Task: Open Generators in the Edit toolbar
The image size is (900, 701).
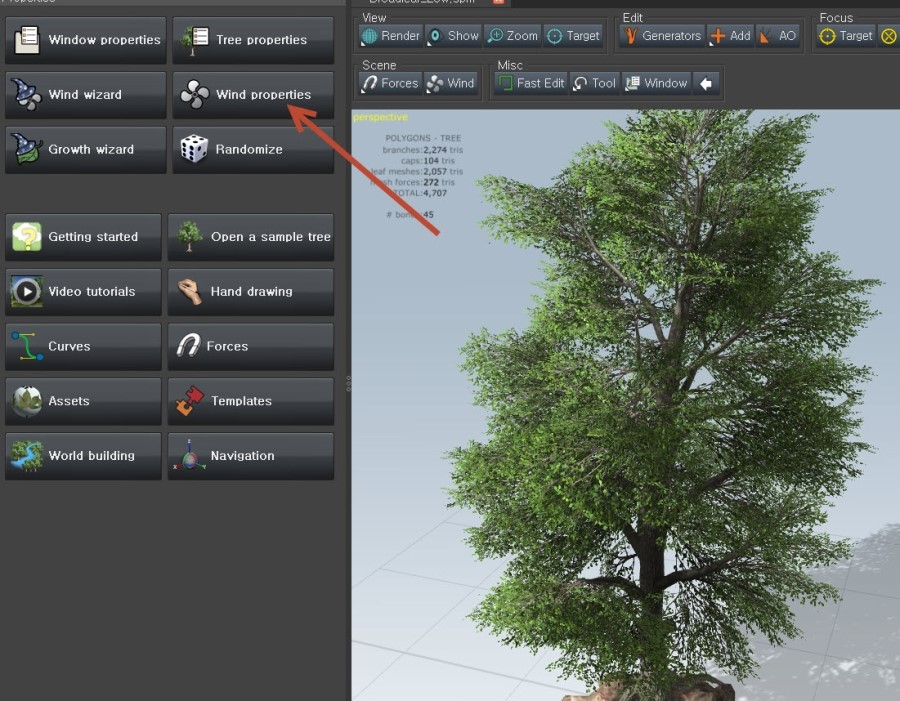Action: coord(663,36)
